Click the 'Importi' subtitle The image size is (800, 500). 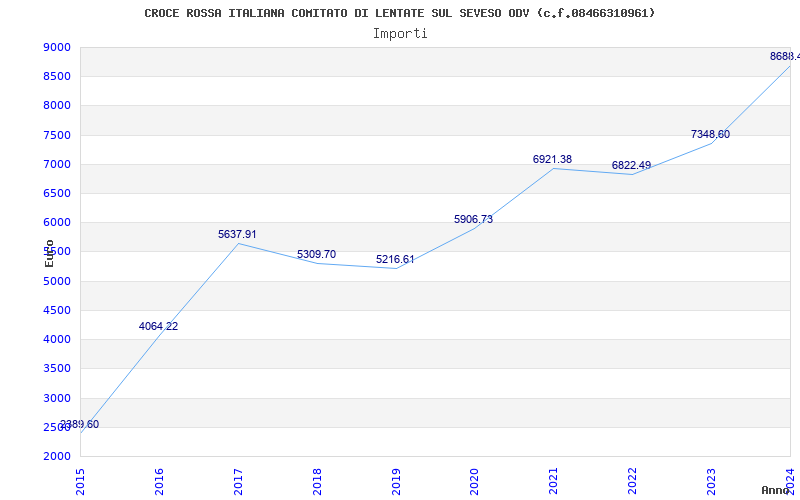point(400,34)
